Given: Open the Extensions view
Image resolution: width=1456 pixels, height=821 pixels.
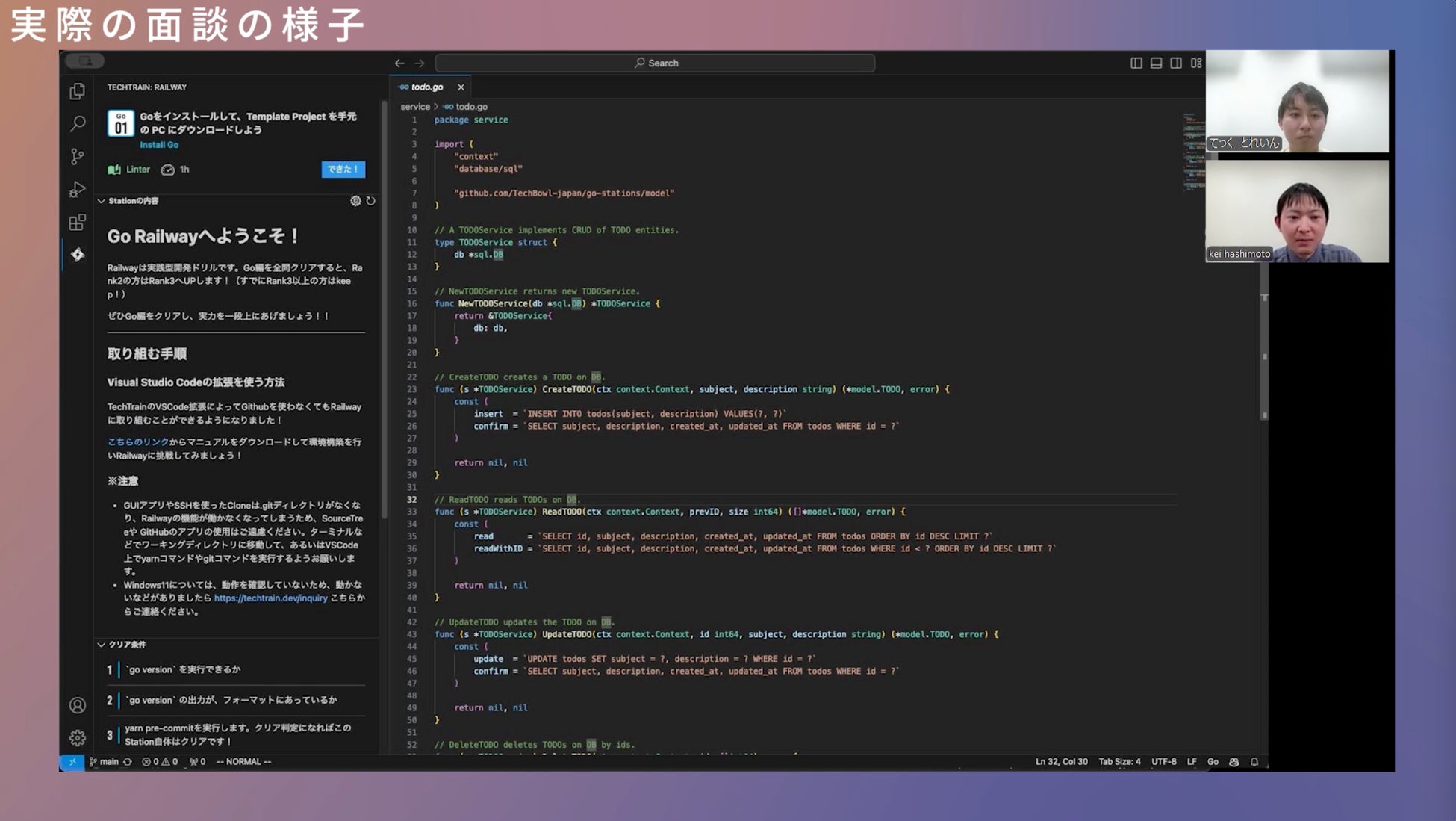Looking at the screenshot, I should click(77, 222).
